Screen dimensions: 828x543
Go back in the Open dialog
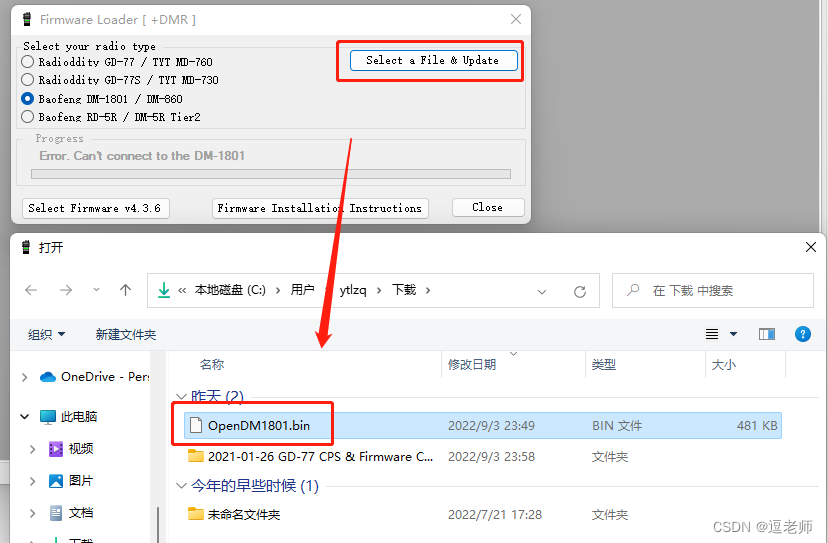31,290
